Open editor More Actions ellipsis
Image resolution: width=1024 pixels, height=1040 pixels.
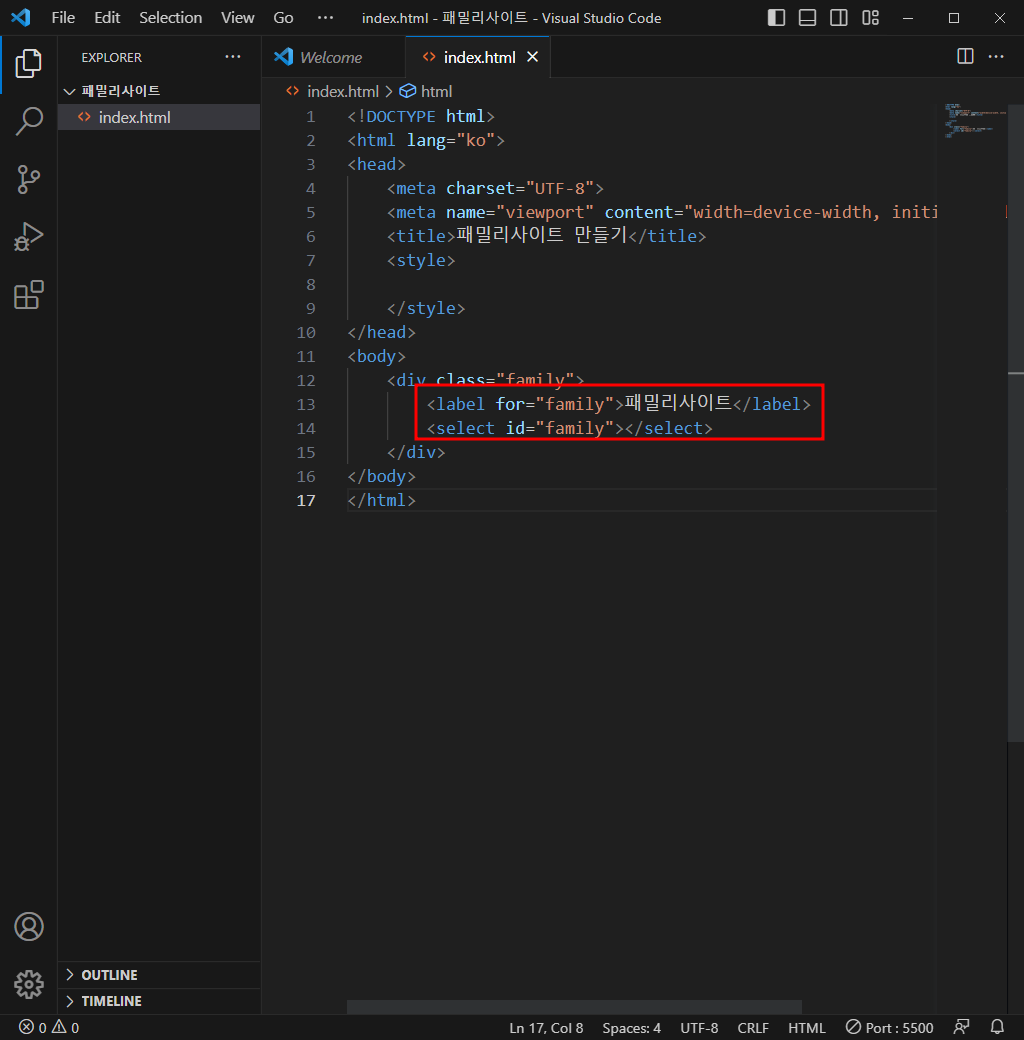pyautogui.click(x=996, y=56)
